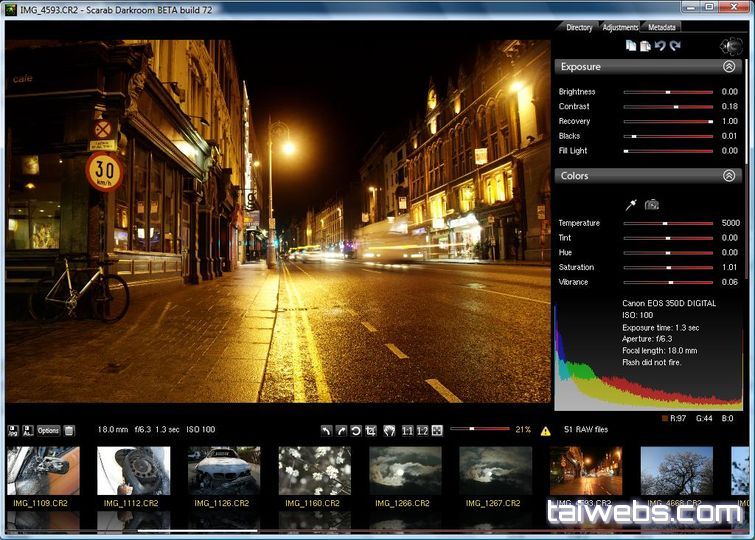The image size is (755, 540).
Task: Set zoom to 1:1 view
Action: pyautogui.click(x=407, y=430)
